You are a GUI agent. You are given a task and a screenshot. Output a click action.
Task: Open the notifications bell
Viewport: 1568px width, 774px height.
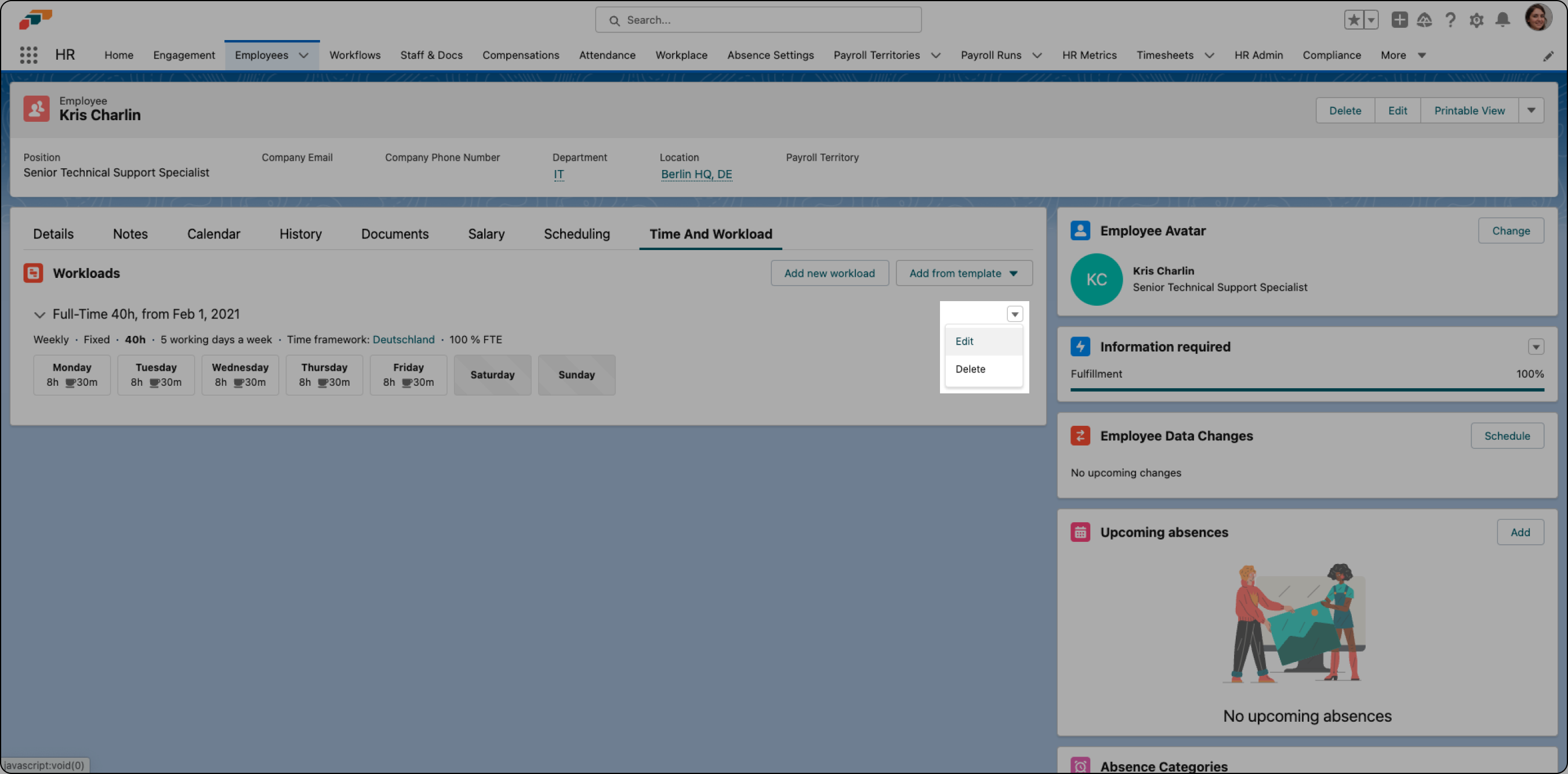point(1502,20)
